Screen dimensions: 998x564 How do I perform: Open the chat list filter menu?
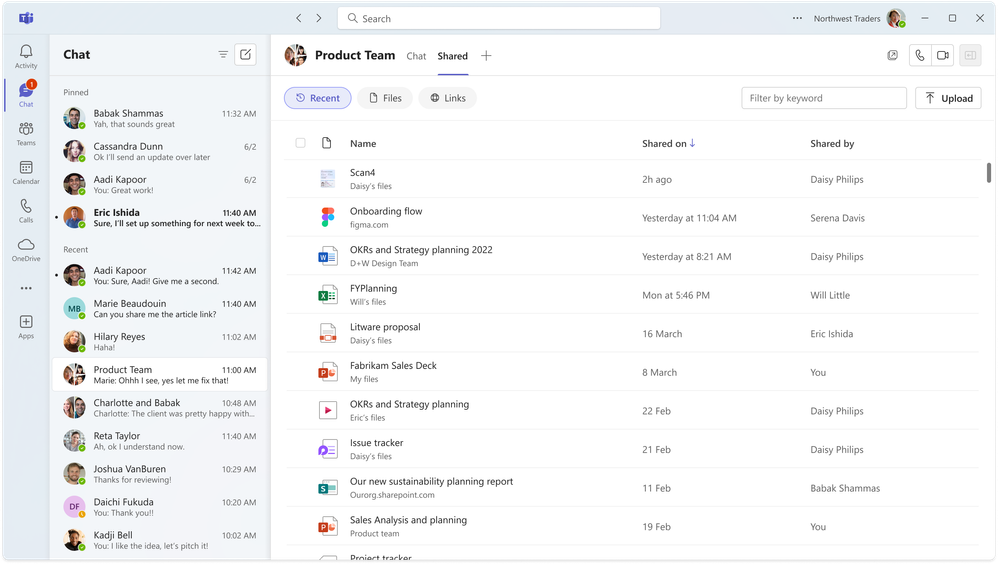(223, 55)
